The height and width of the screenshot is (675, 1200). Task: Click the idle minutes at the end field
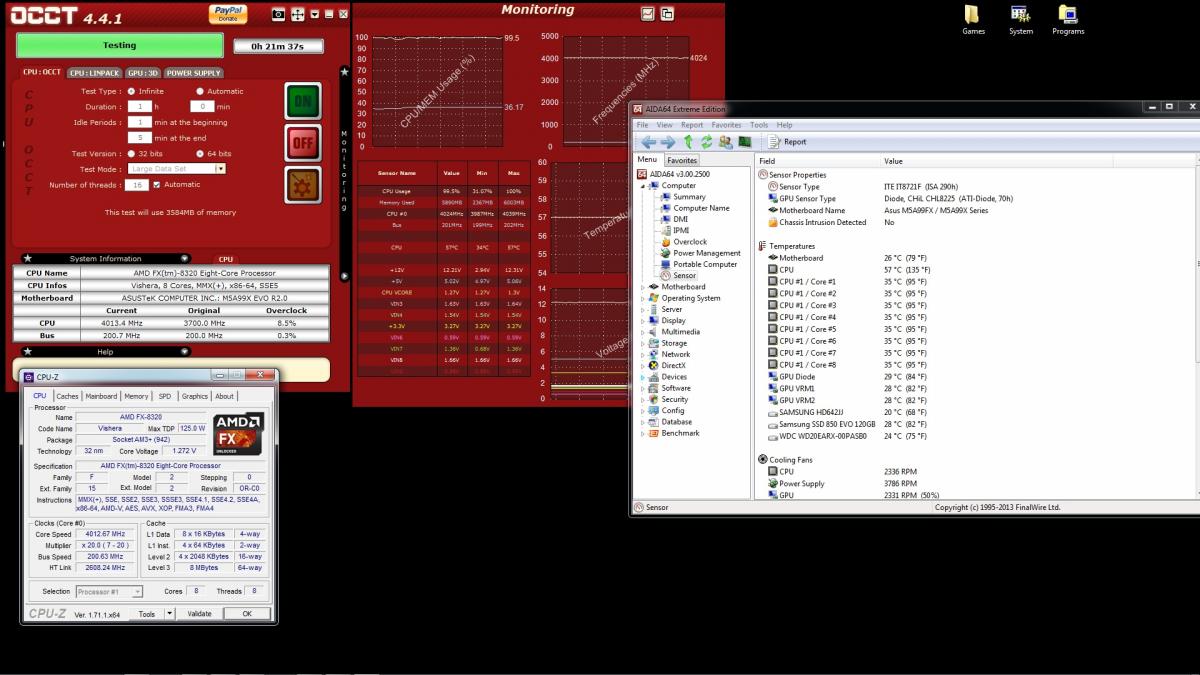pyautogui.click(x=139, y=137)
